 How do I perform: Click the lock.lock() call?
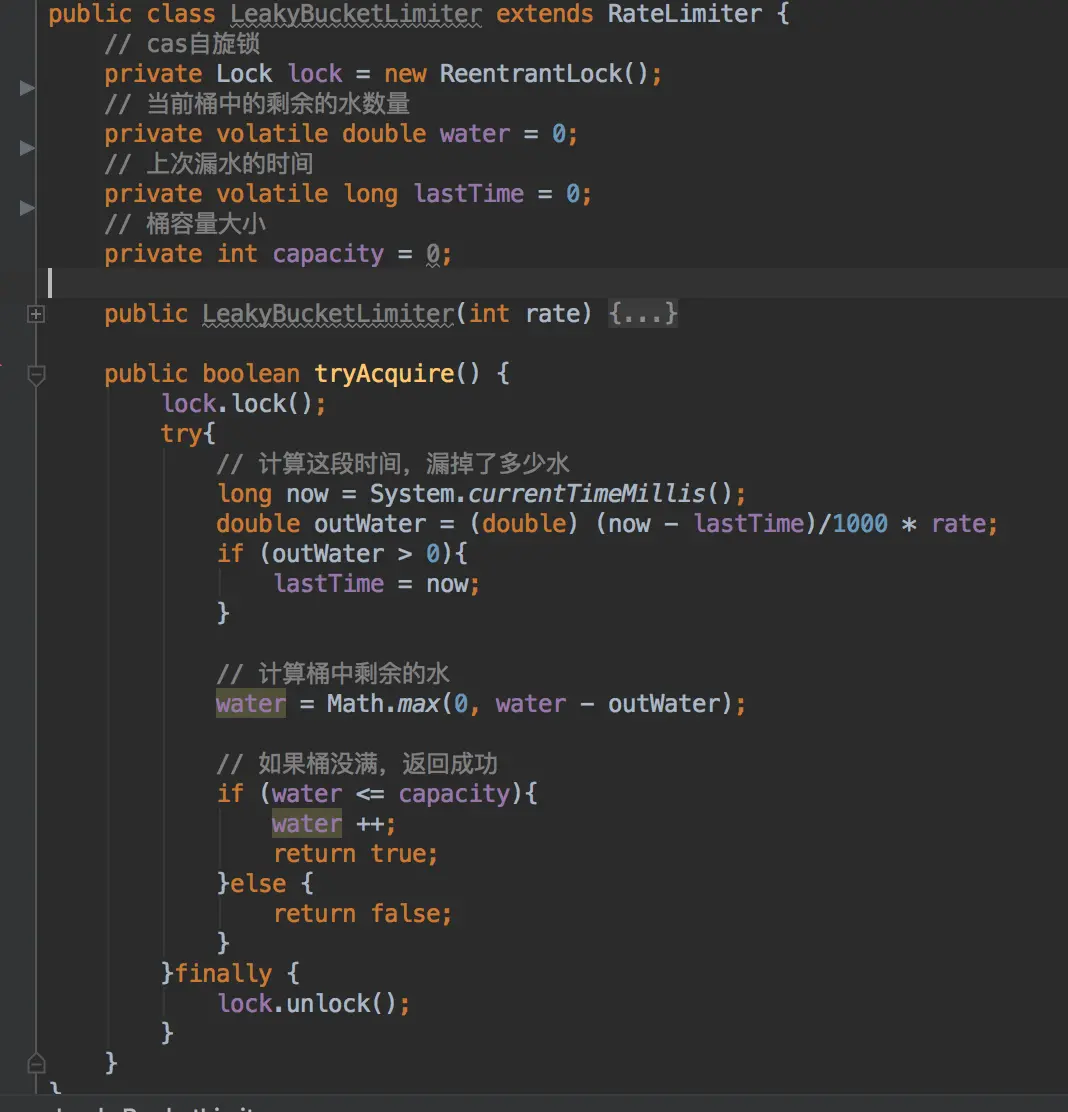243,404
